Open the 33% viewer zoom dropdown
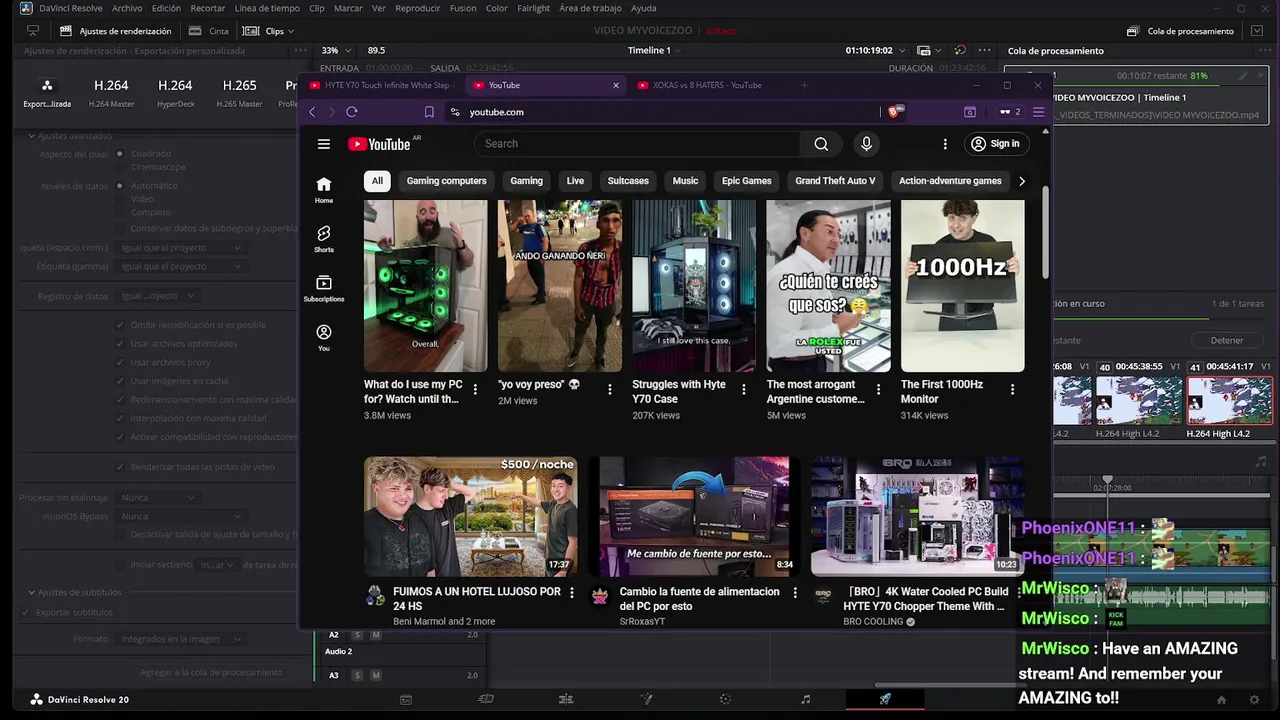Viewport: 1280px width, 720px height. point(335,50)
